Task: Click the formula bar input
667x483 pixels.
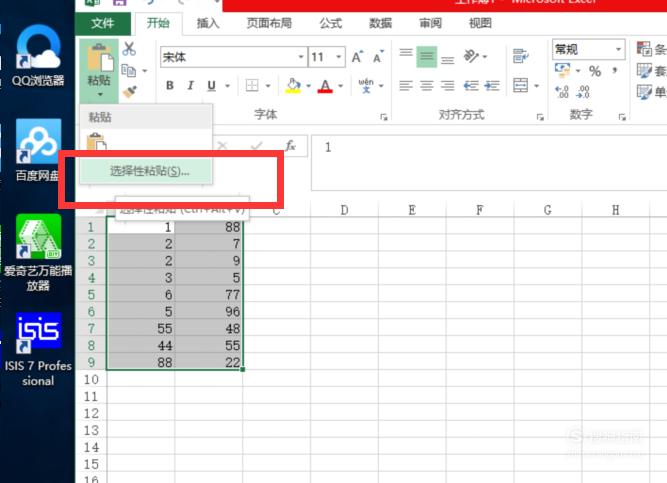Action: (489, 163)
